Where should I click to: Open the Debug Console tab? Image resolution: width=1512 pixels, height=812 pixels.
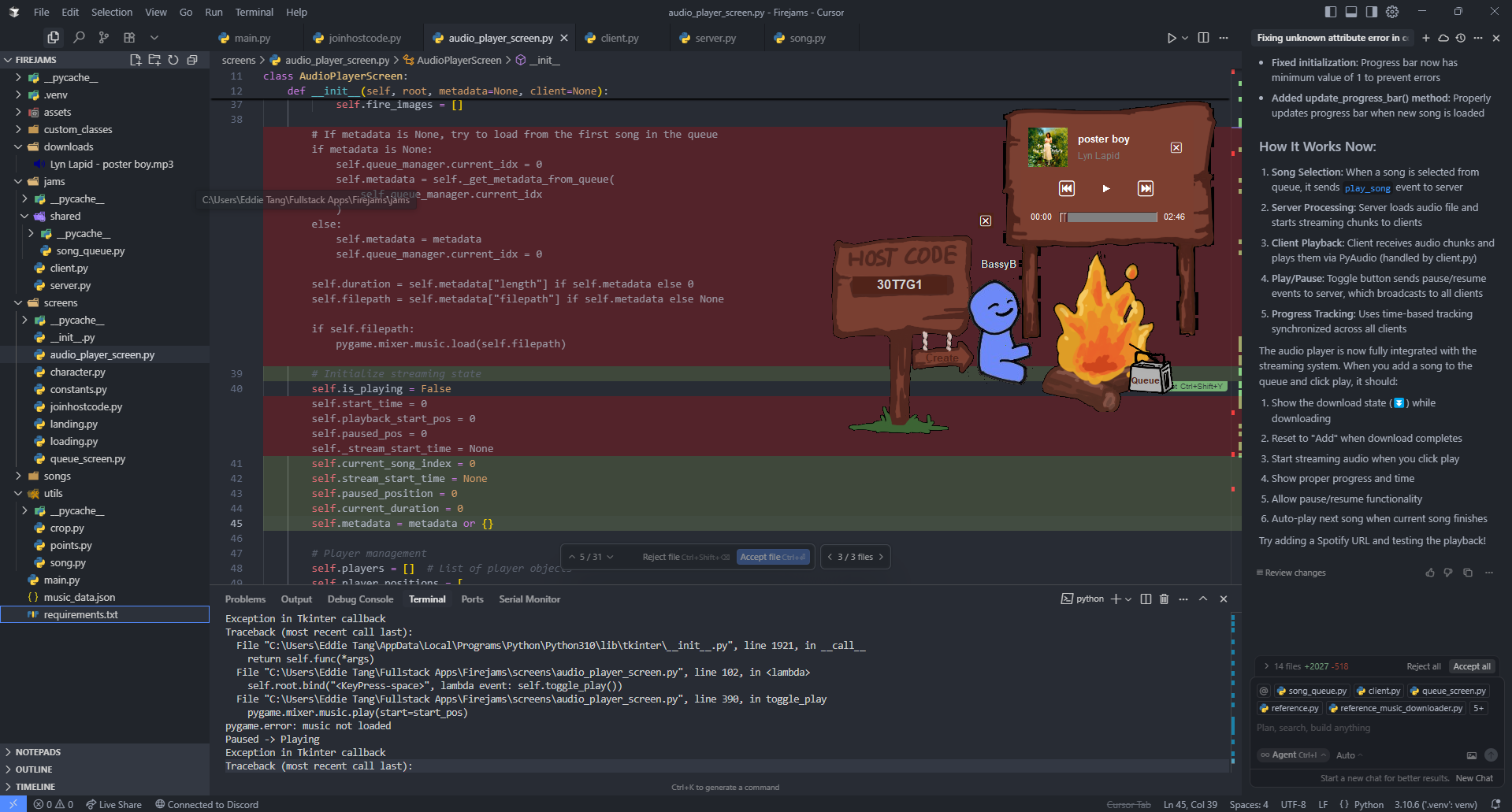[360, 599]
